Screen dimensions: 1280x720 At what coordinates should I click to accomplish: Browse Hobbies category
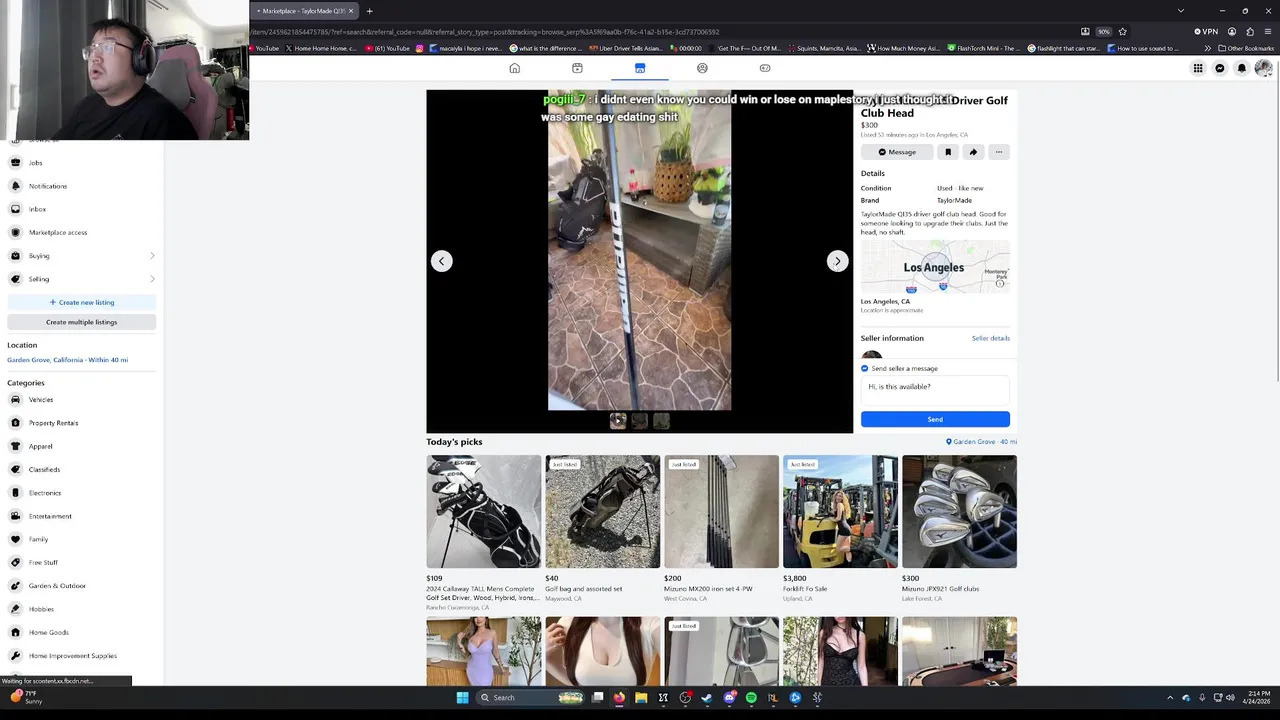pos(81,609)
